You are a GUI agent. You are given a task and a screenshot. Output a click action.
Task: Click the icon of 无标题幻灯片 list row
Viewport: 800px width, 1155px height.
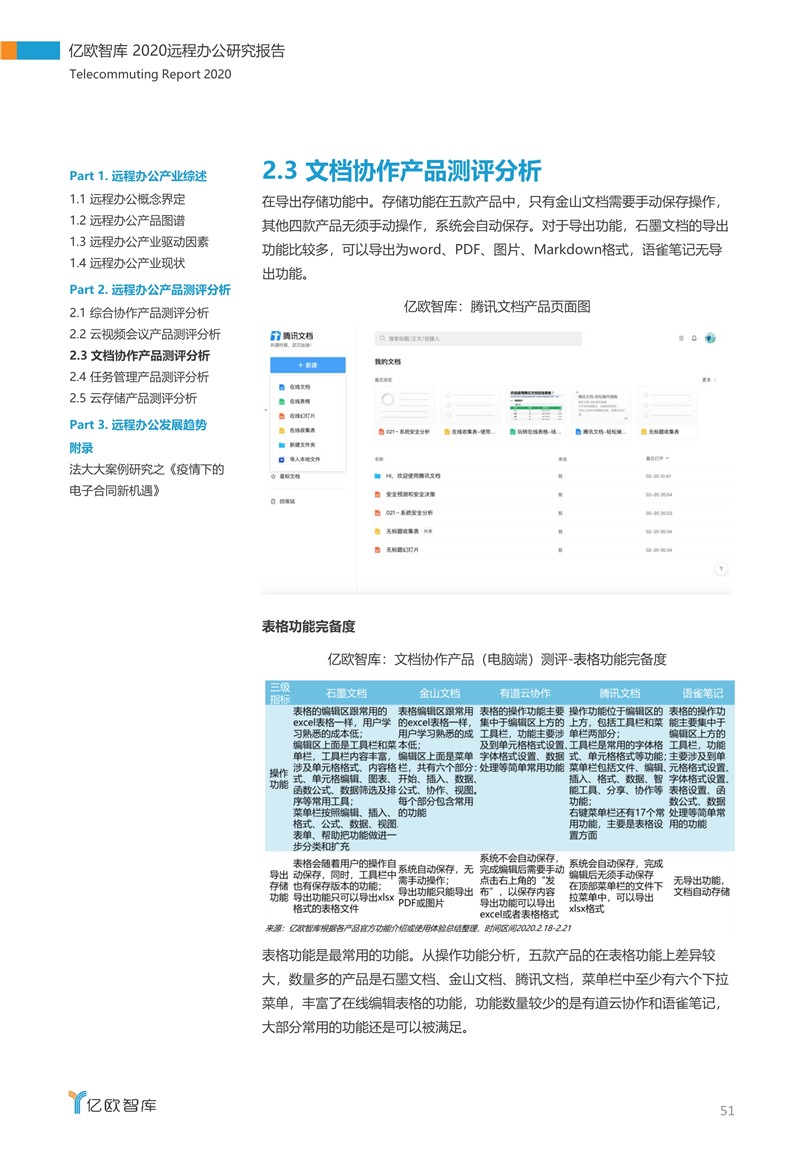point(379,550)
